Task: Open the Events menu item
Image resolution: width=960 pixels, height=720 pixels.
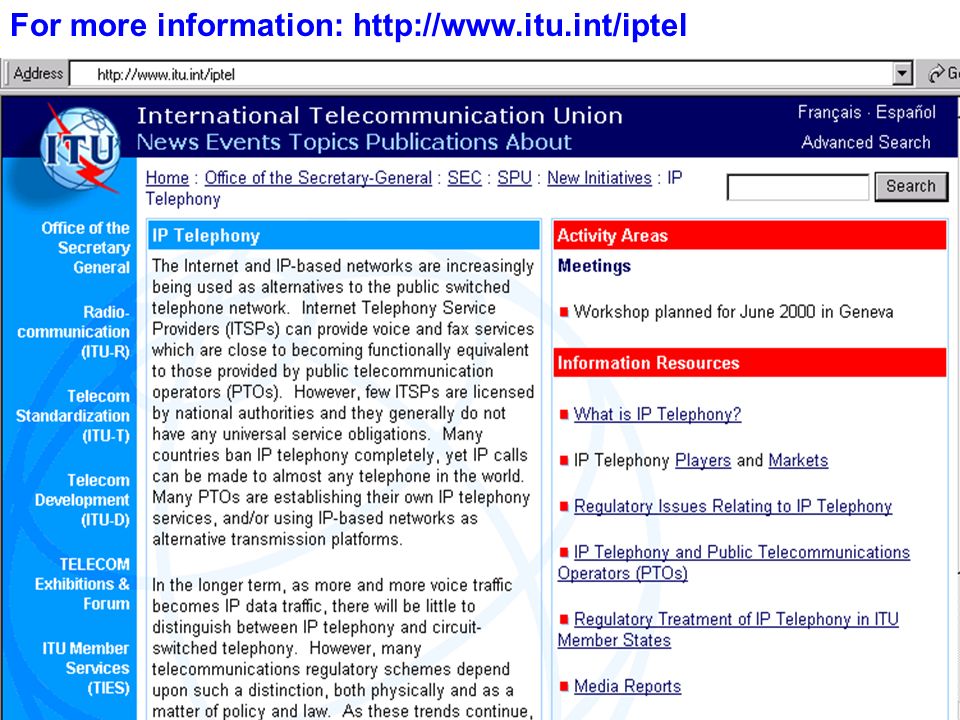Action: pos(243,142)
